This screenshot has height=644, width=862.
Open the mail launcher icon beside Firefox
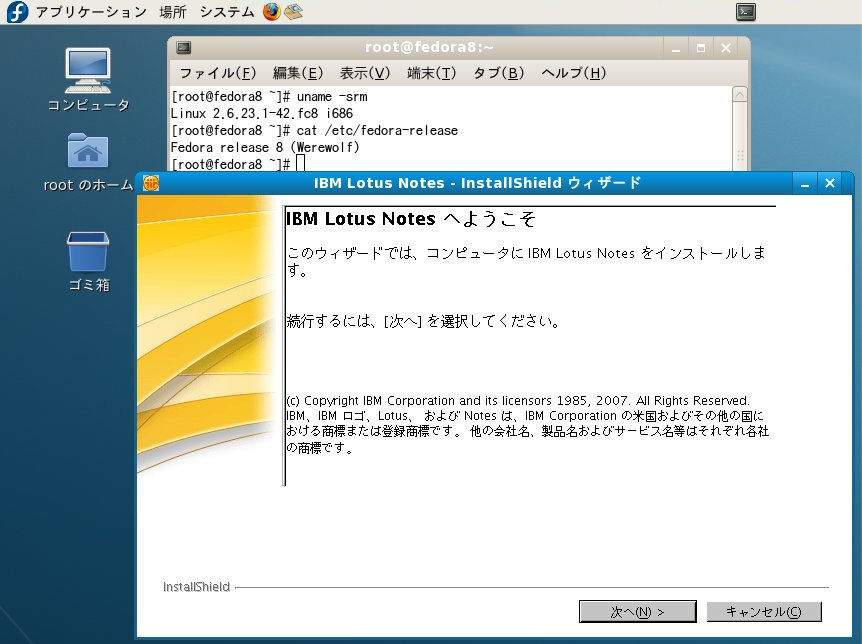coord(294,12)
